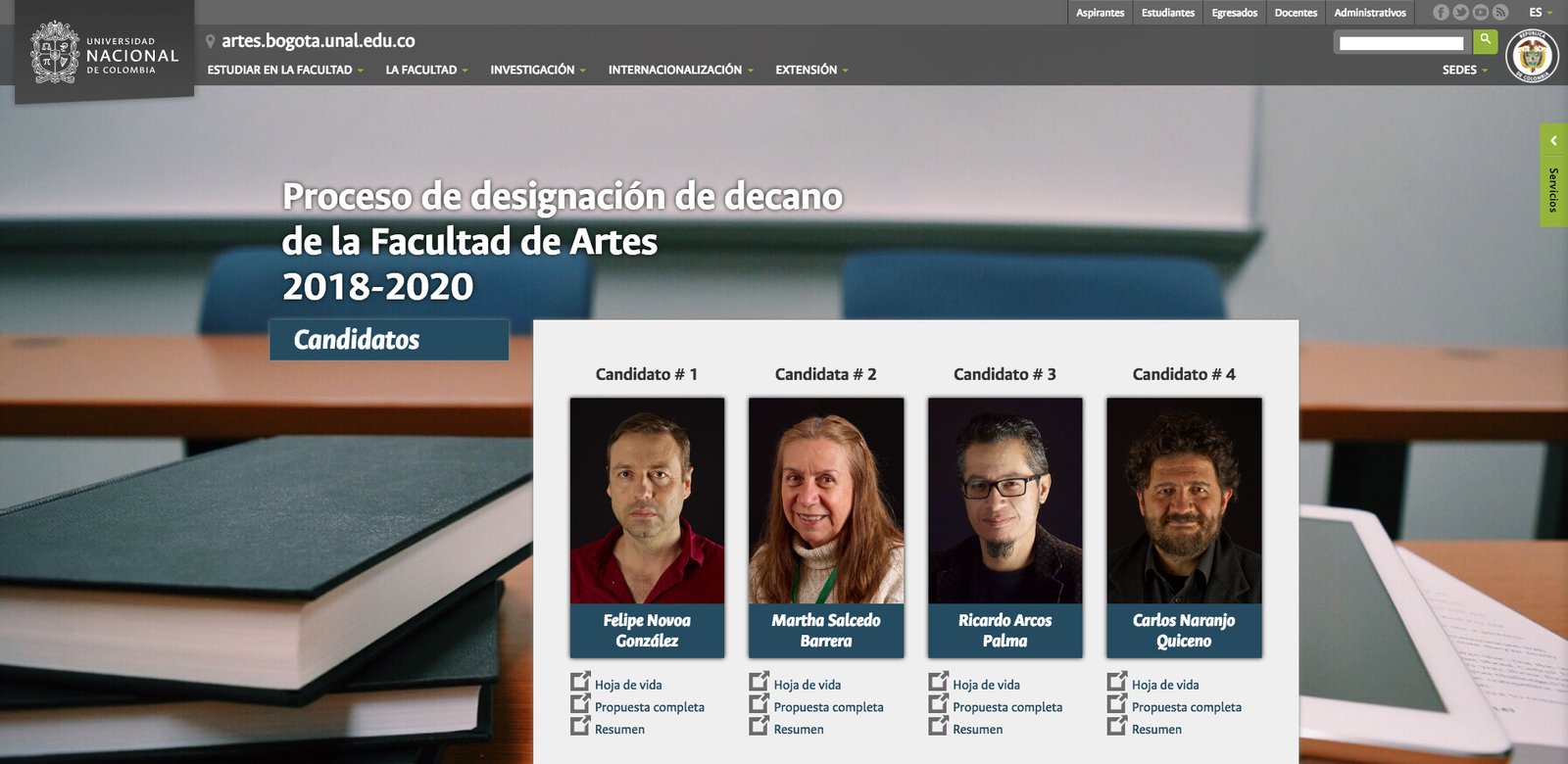Expand the Extensión dropdown menu

811,70
